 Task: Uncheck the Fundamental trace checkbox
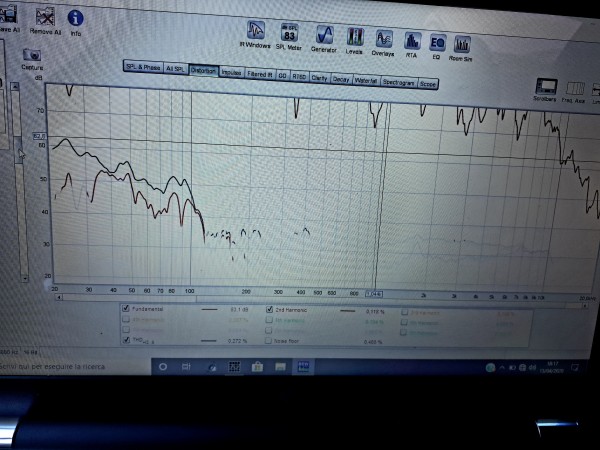click(x=125, y=308)
